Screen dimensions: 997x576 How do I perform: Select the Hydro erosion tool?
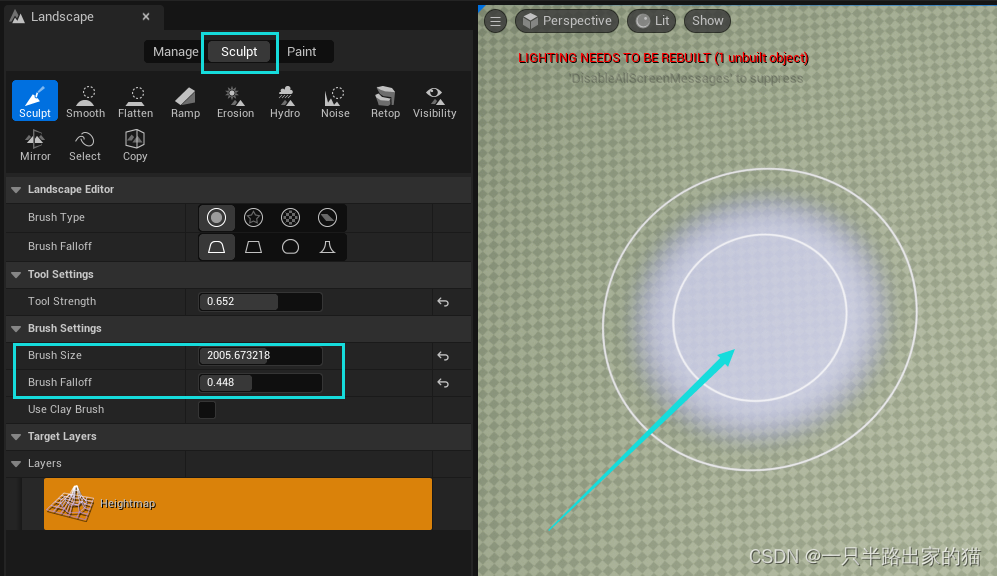[285, 102]
